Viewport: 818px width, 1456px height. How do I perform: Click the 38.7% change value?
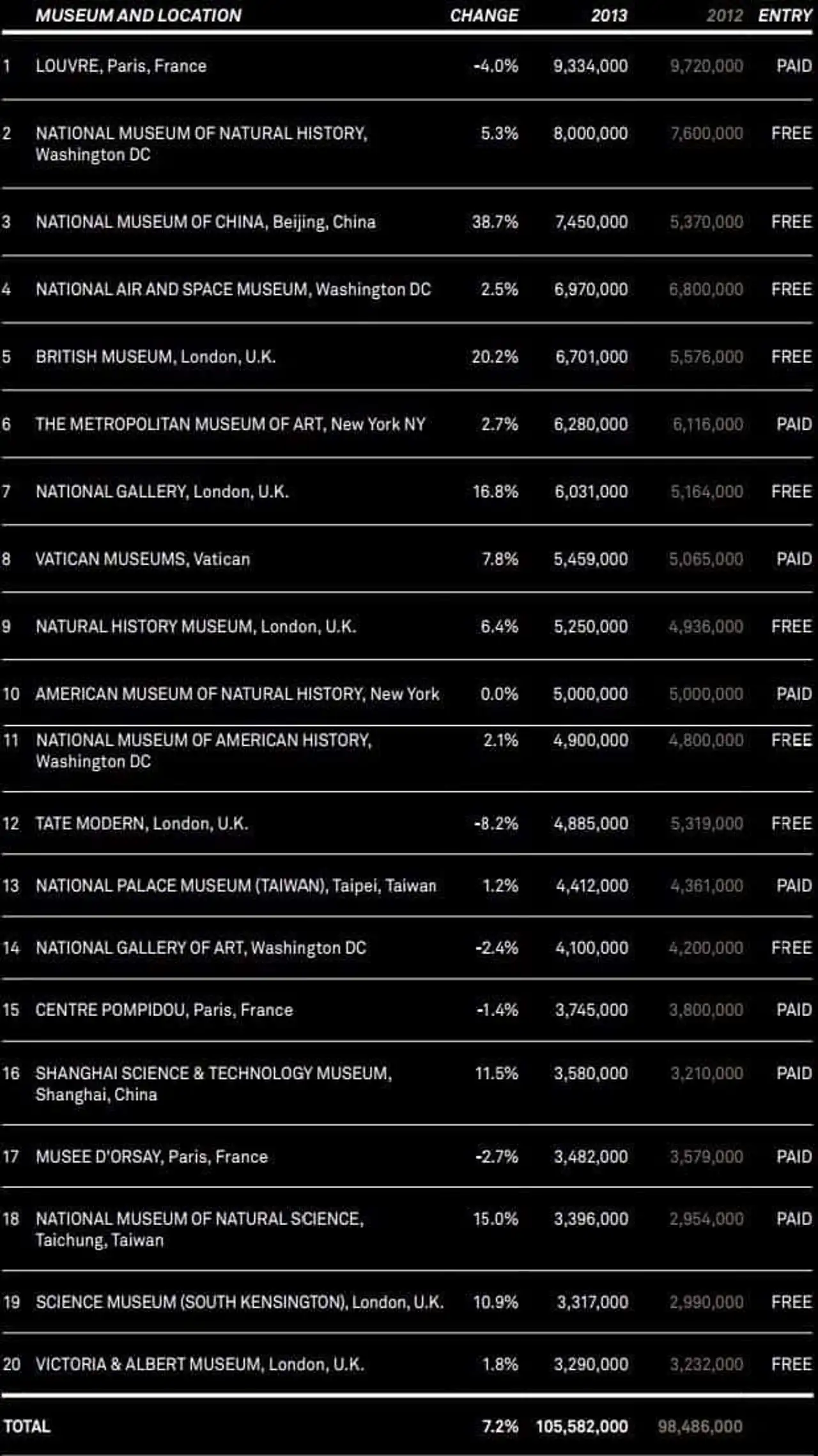click(495, 222)
